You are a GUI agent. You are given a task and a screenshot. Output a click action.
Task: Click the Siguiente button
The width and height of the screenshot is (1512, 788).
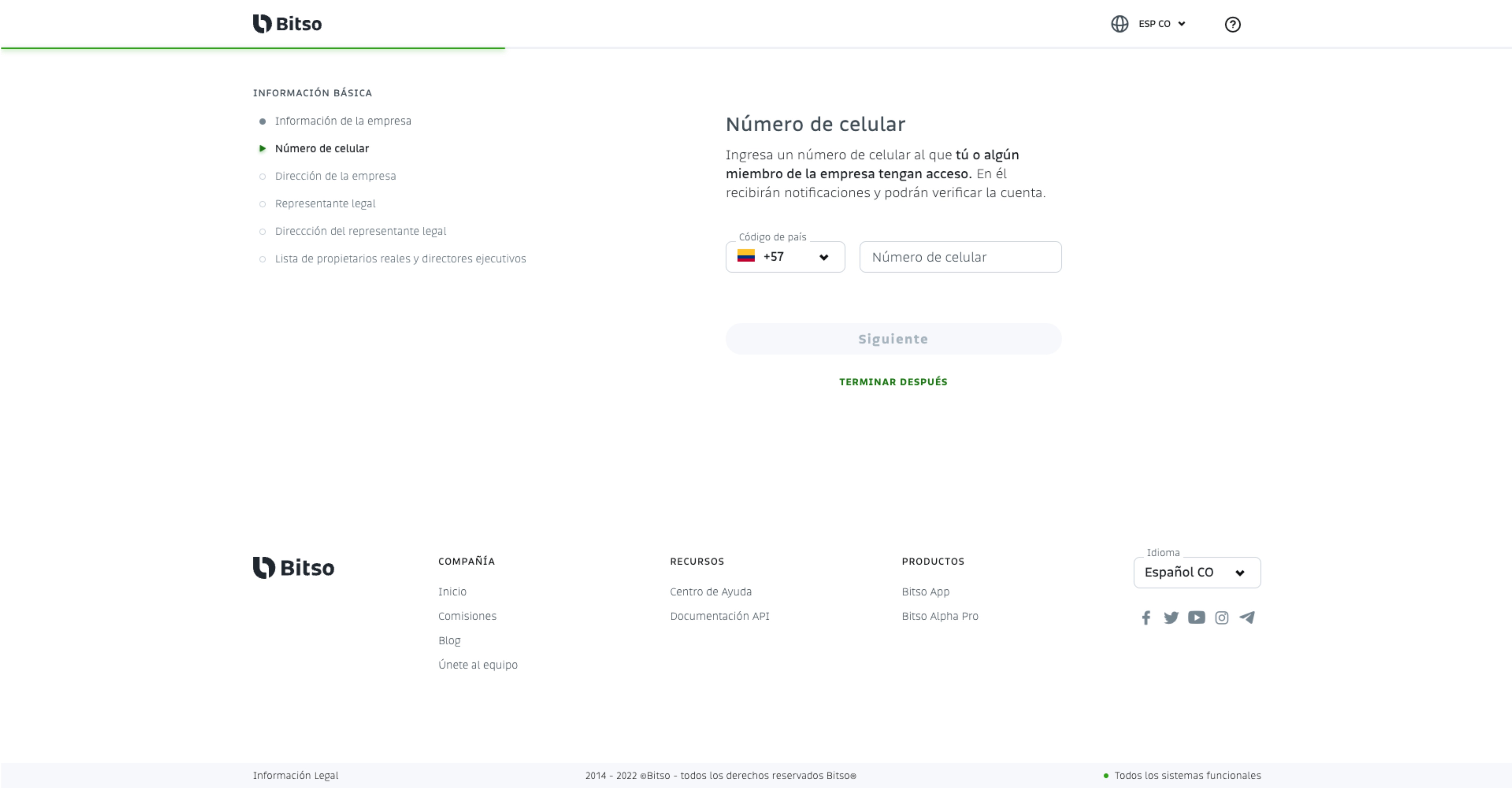[x=893, y=339]
